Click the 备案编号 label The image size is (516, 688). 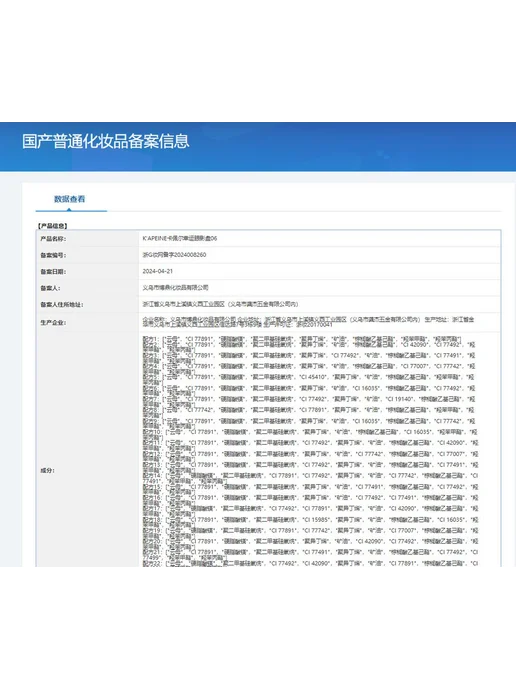pyautogui.click(x=53, y=255)
